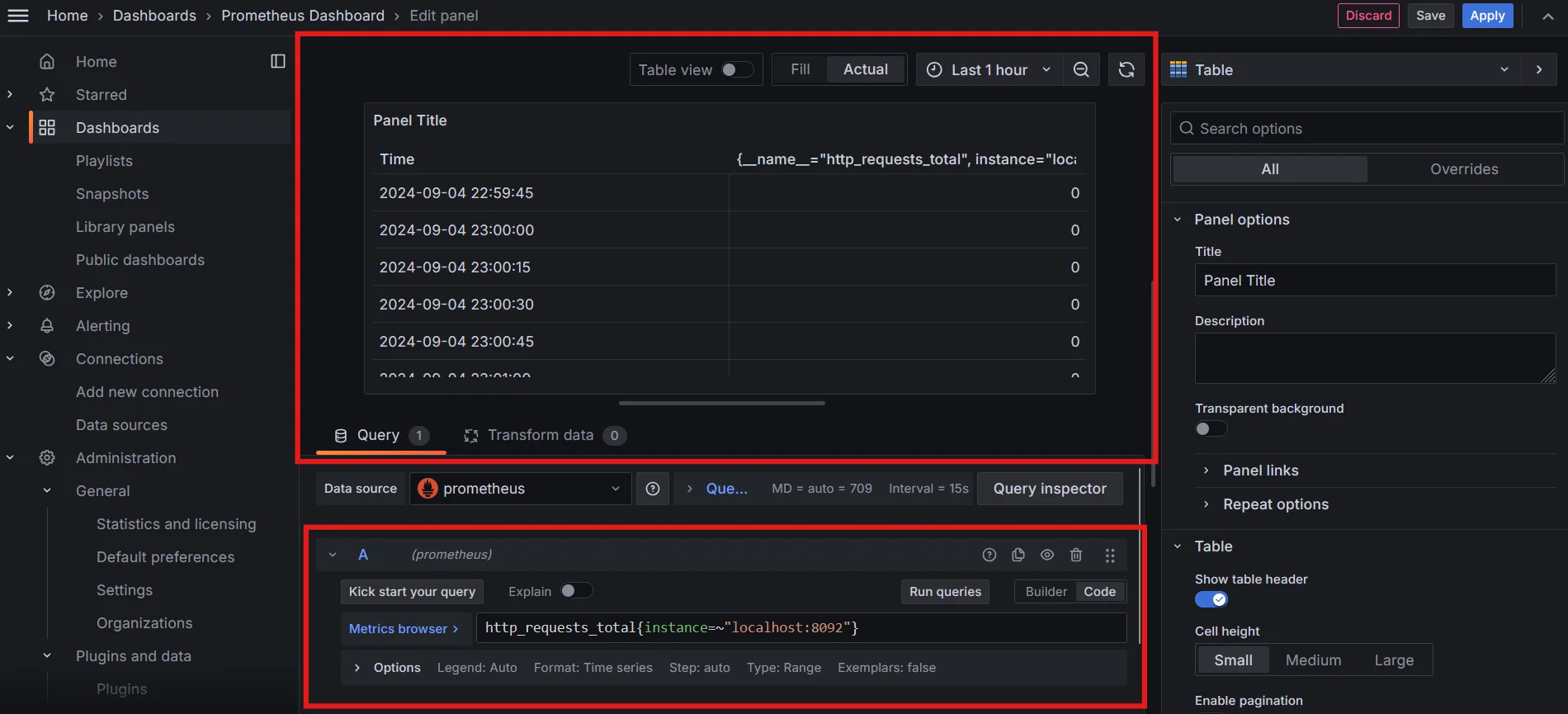Click the Dashboards grid icon
The width and height of the screenshot is (1568, 714).
click(x=47, y=128)
